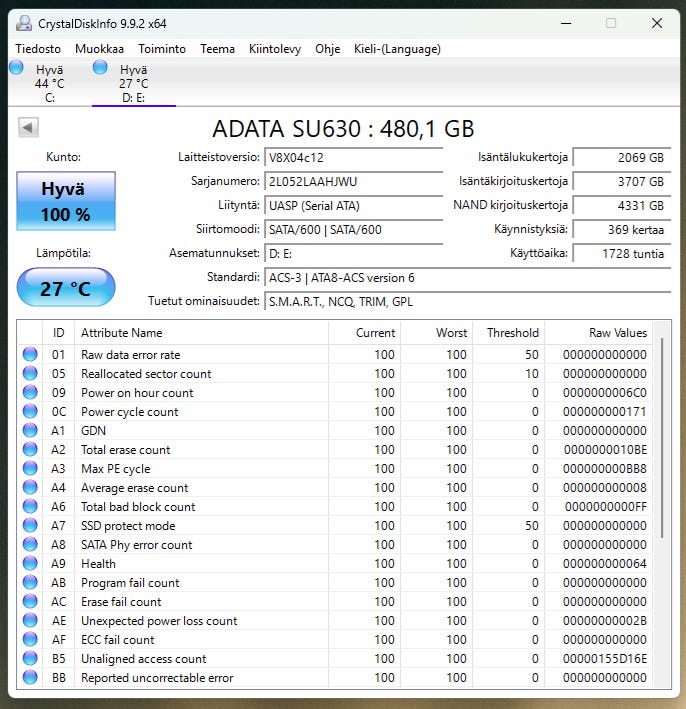Click the status orb for Unexpected power loss count
686x709 pixels.
[x=30, y=620]
